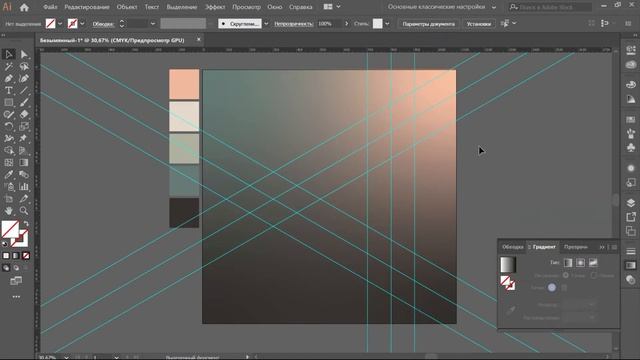Select the Rectangle tool
Viewport: 640px width, 360px height.
tap(9, 102)
